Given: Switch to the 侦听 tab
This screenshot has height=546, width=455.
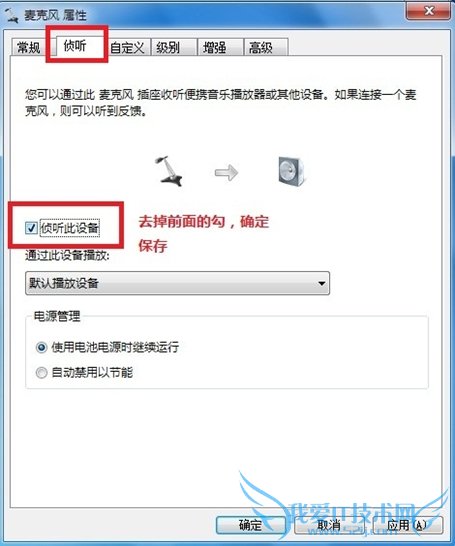Looking at the screenshot, I should (x=76, y=46).
